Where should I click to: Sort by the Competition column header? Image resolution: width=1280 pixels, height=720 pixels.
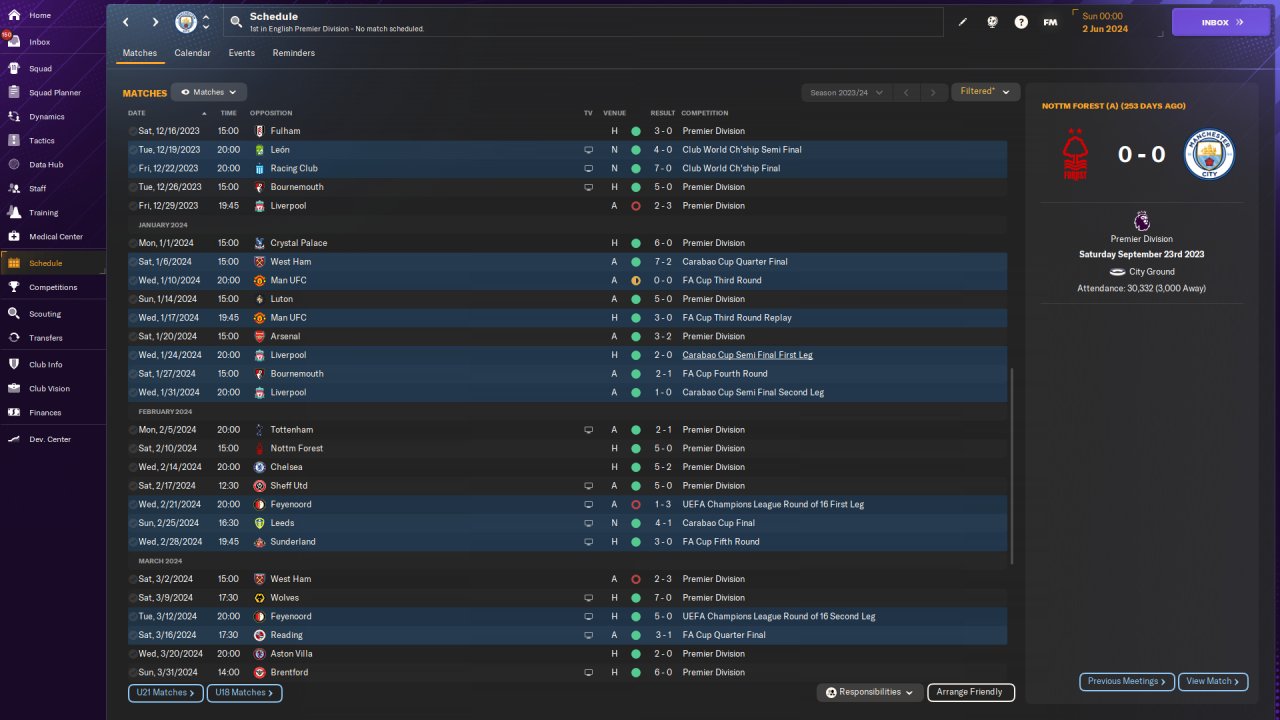705,113
